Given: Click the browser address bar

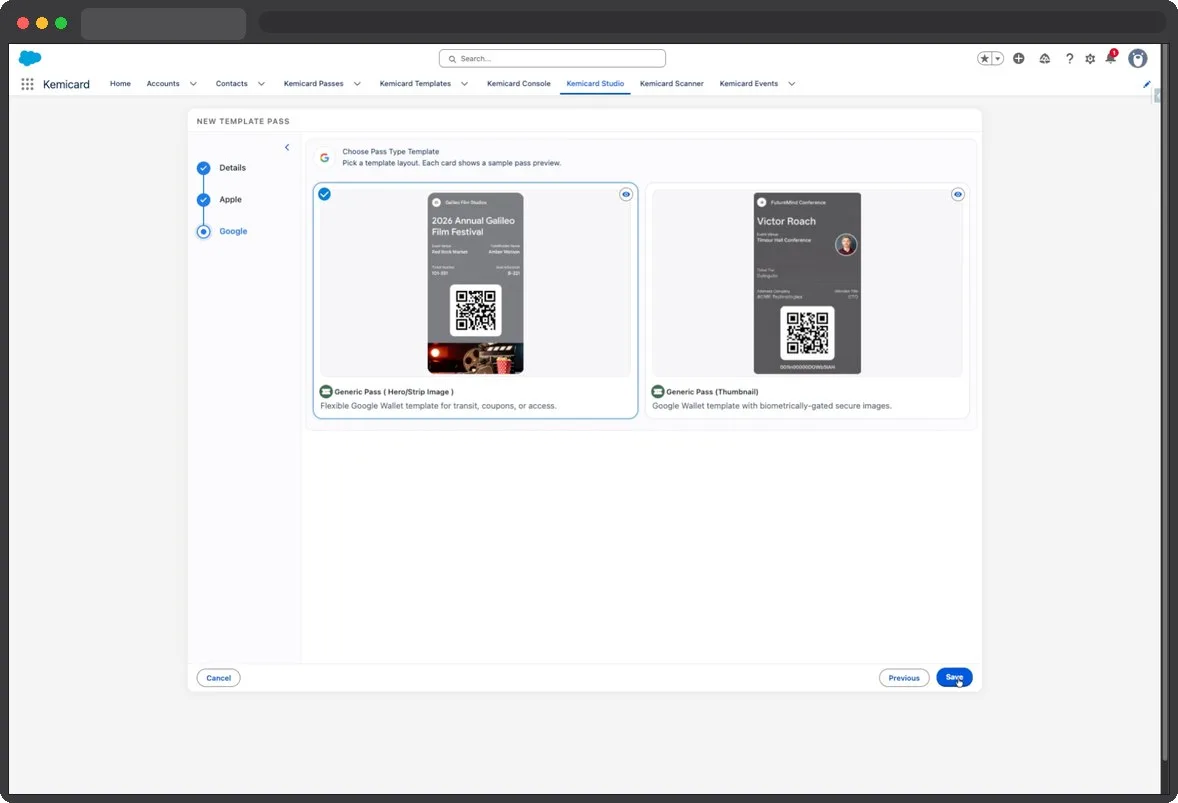Looking at the screenshot, I should [x=712, y=23].
